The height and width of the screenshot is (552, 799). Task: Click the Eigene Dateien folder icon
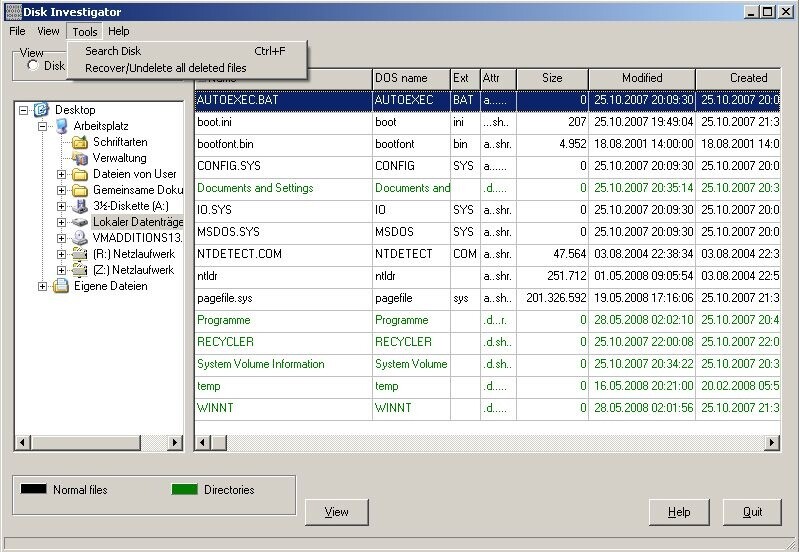click(x=61, y=286)
